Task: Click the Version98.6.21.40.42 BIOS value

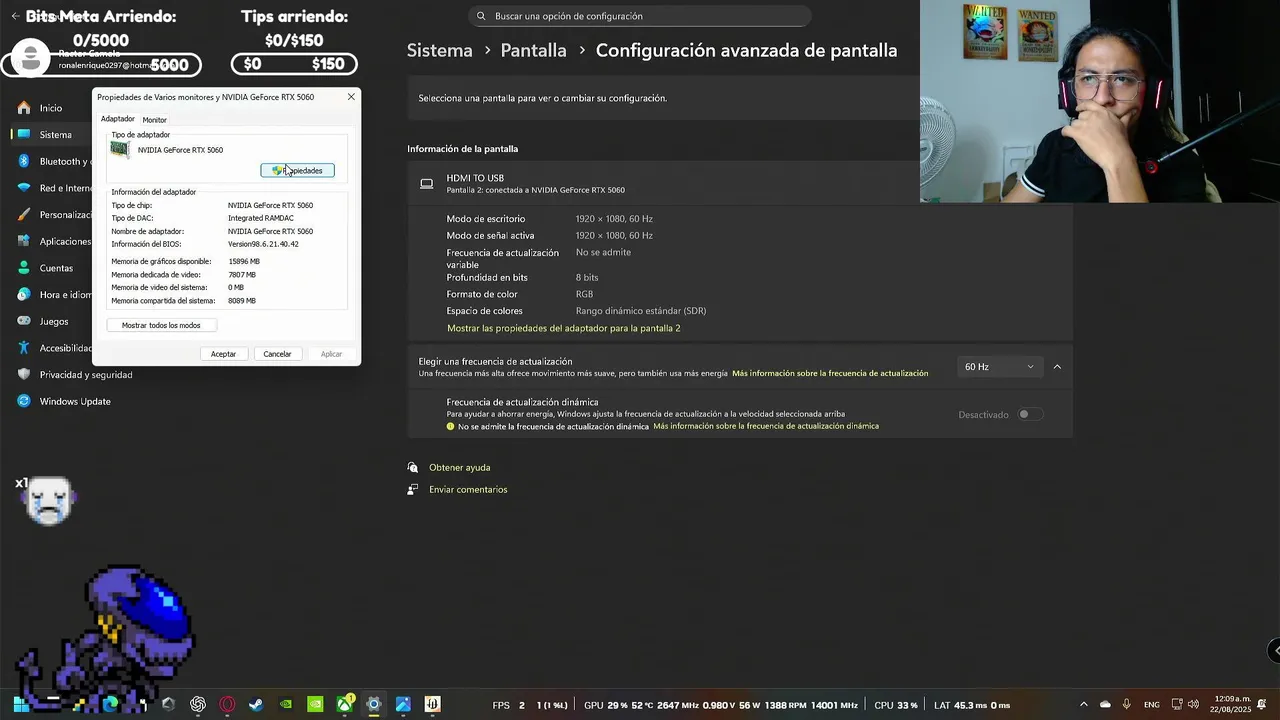Action: [263, 244]
